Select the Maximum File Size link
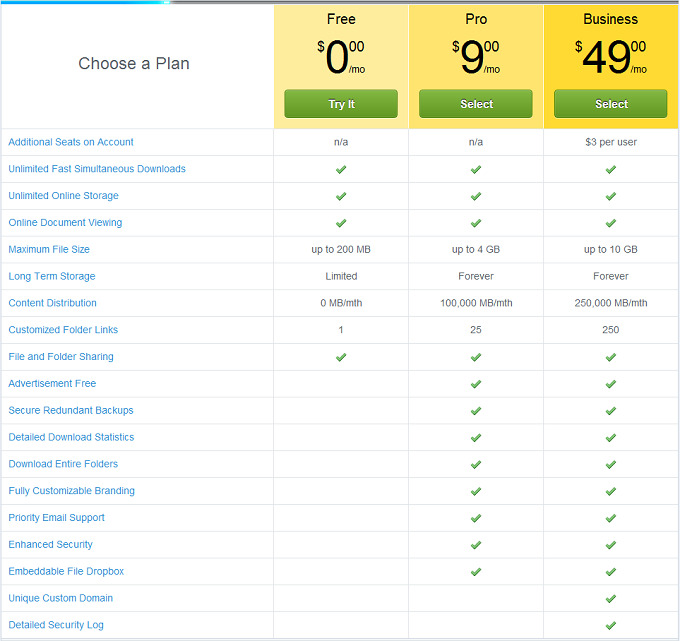 [49, 250]
